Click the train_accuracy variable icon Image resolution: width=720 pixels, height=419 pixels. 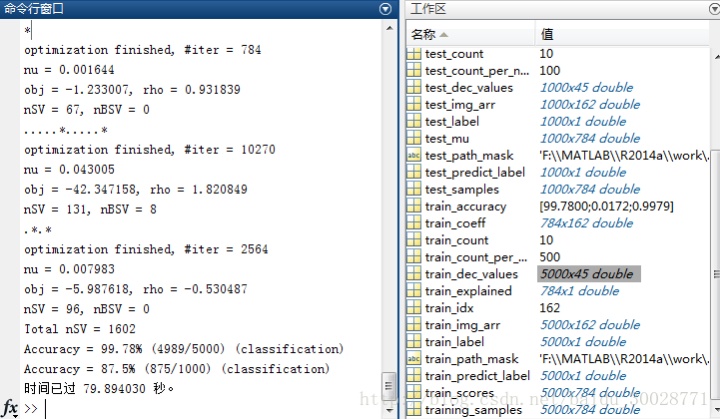coord(413,207)
